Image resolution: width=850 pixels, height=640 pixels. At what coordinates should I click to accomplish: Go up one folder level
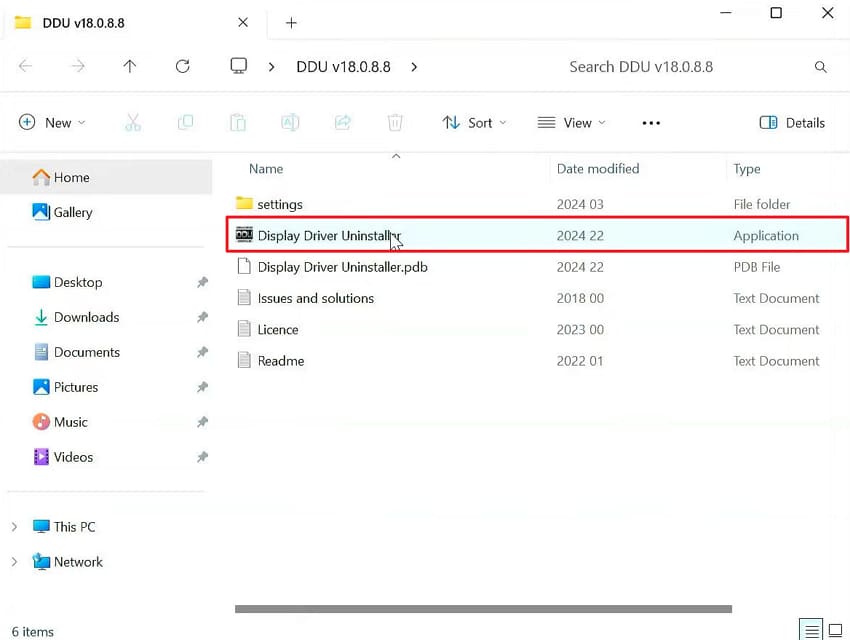click(x=130, y=66)
